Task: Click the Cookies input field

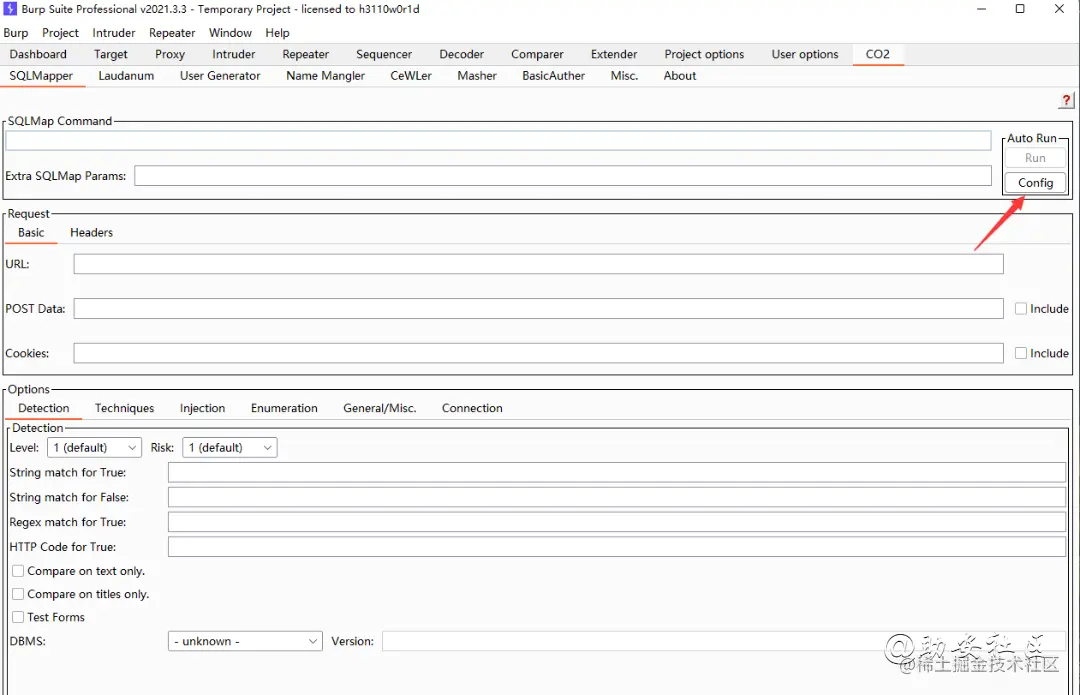Action: pyautogui.click(x=539, y=353)
